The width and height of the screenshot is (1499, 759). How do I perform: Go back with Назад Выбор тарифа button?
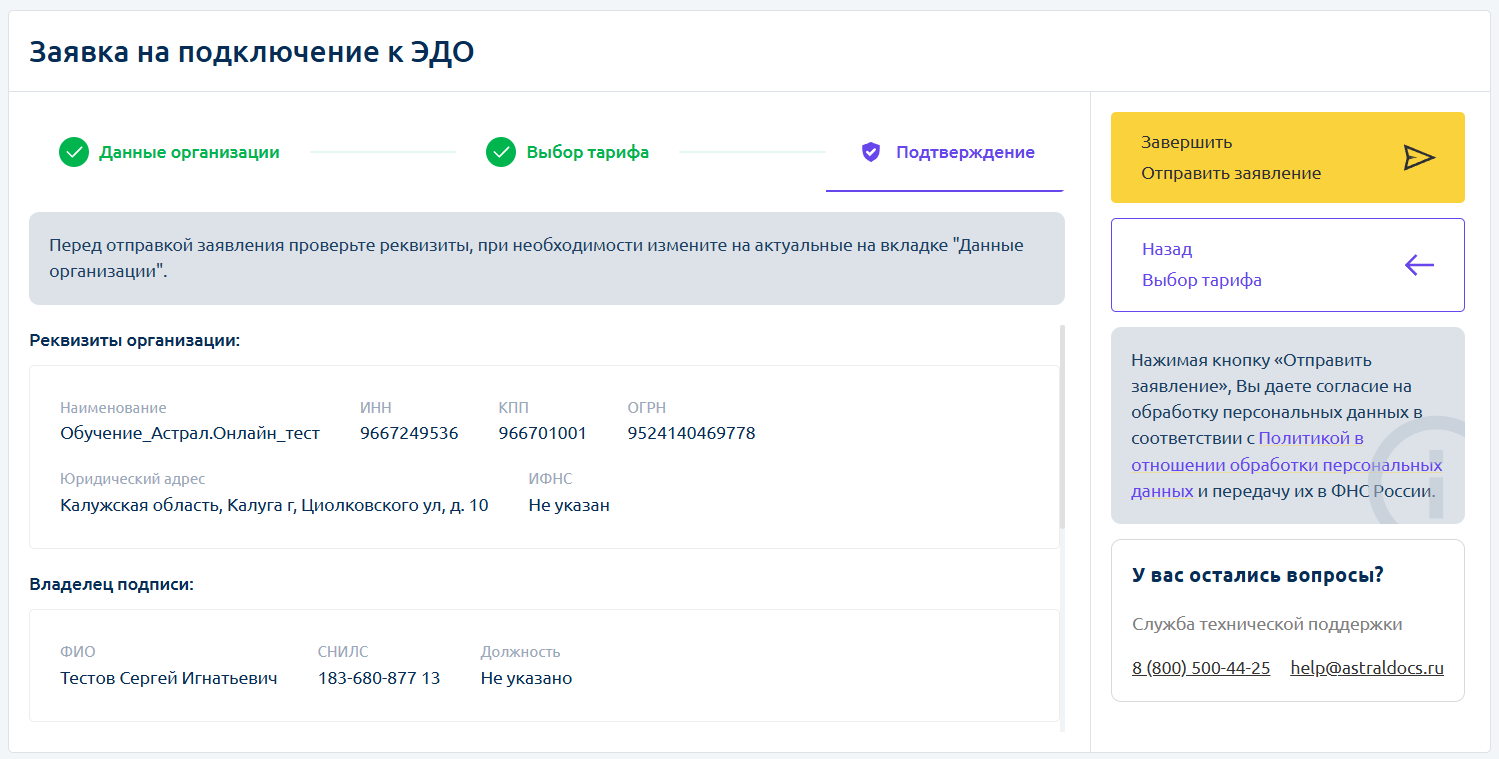click(1286, 265)
